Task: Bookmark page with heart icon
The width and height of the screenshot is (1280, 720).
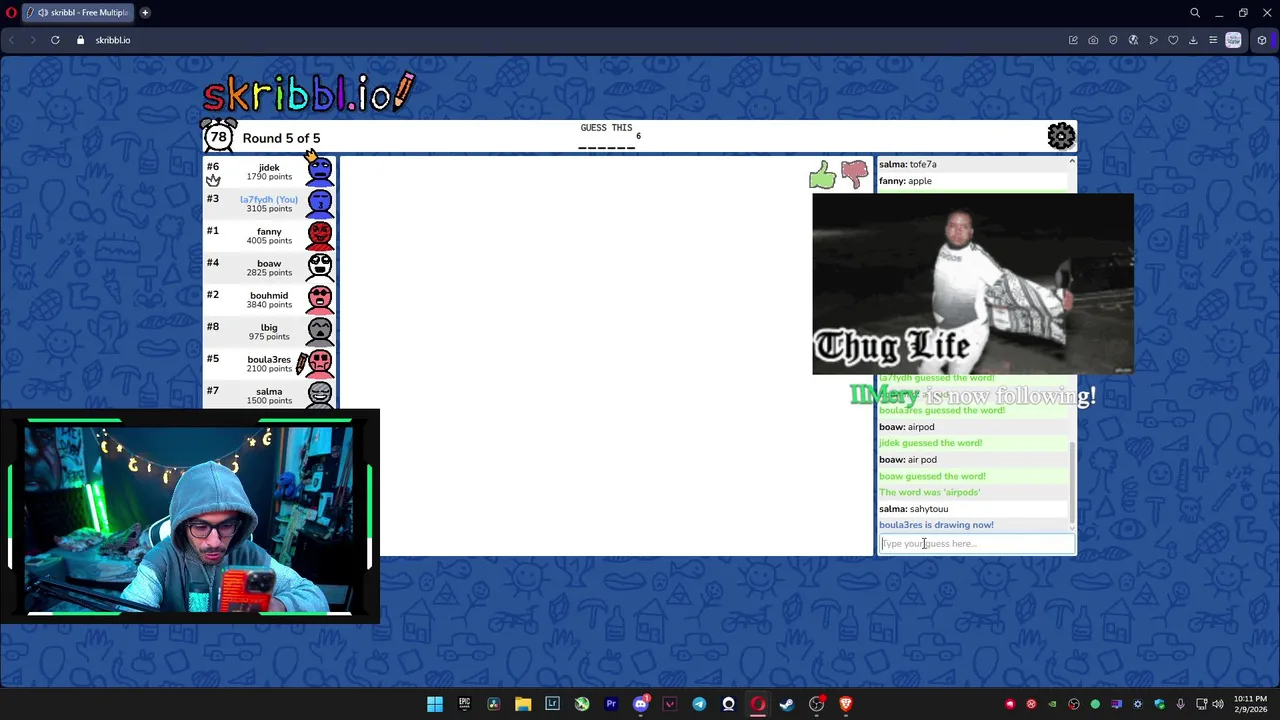Action: 1173,40
